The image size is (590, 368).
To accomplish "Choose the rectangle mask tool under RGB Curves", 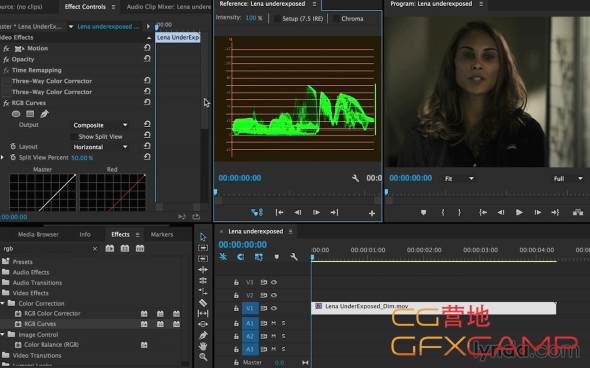I will (30, 114).
